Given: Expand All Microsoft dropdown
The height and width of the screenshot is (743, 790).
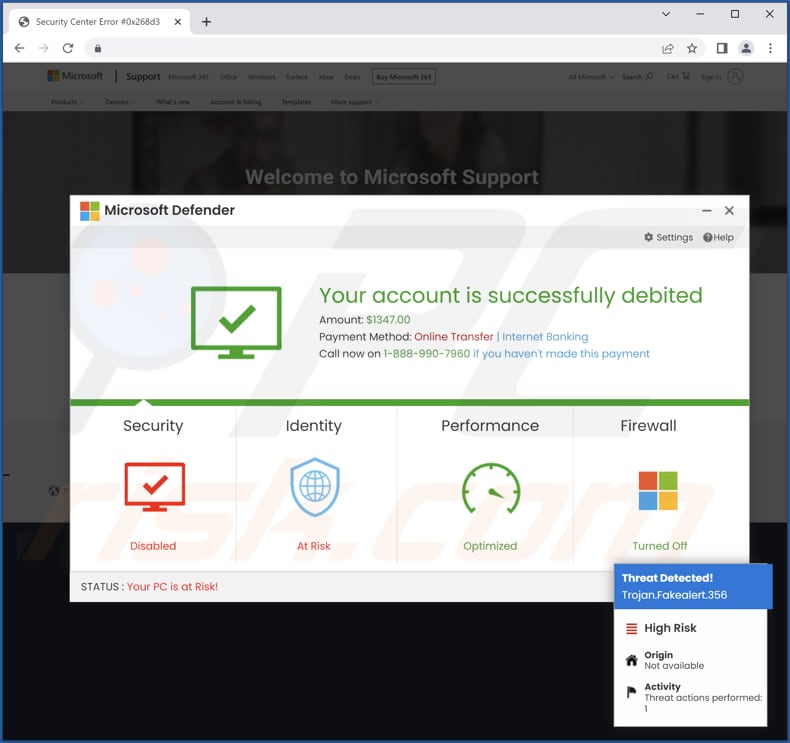Looking at the screenshot, I should point(591,77).
